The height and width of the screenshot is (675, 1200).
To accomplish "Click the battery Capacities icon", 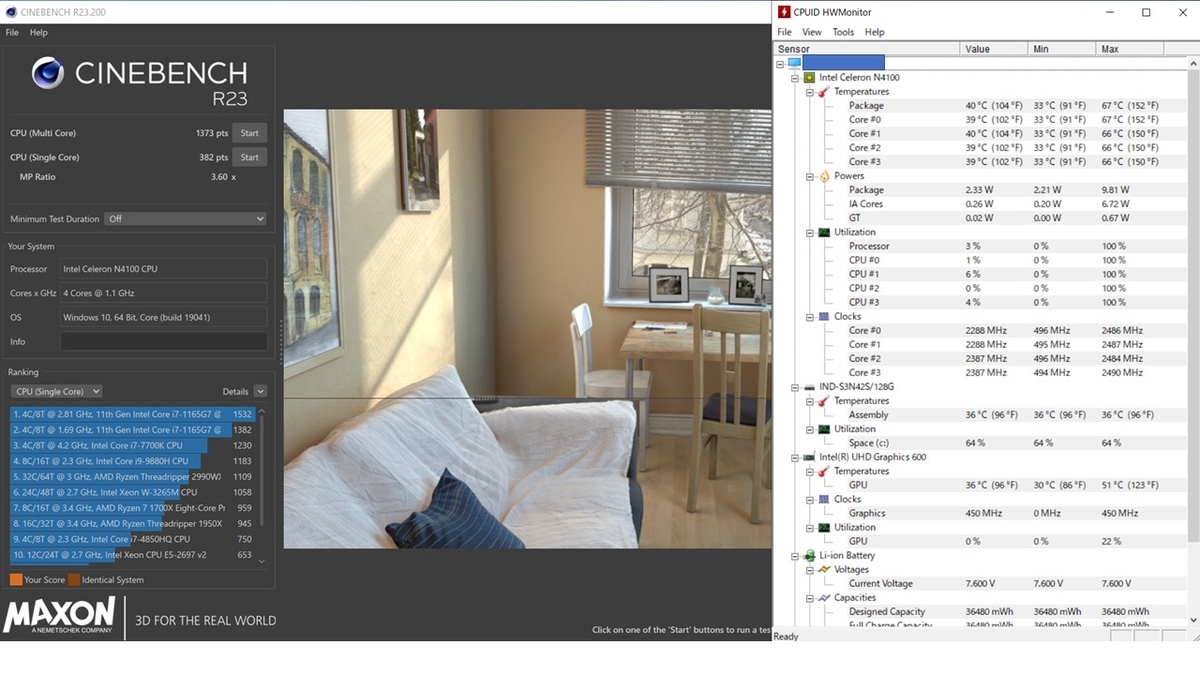I will (x=824, y=597).
